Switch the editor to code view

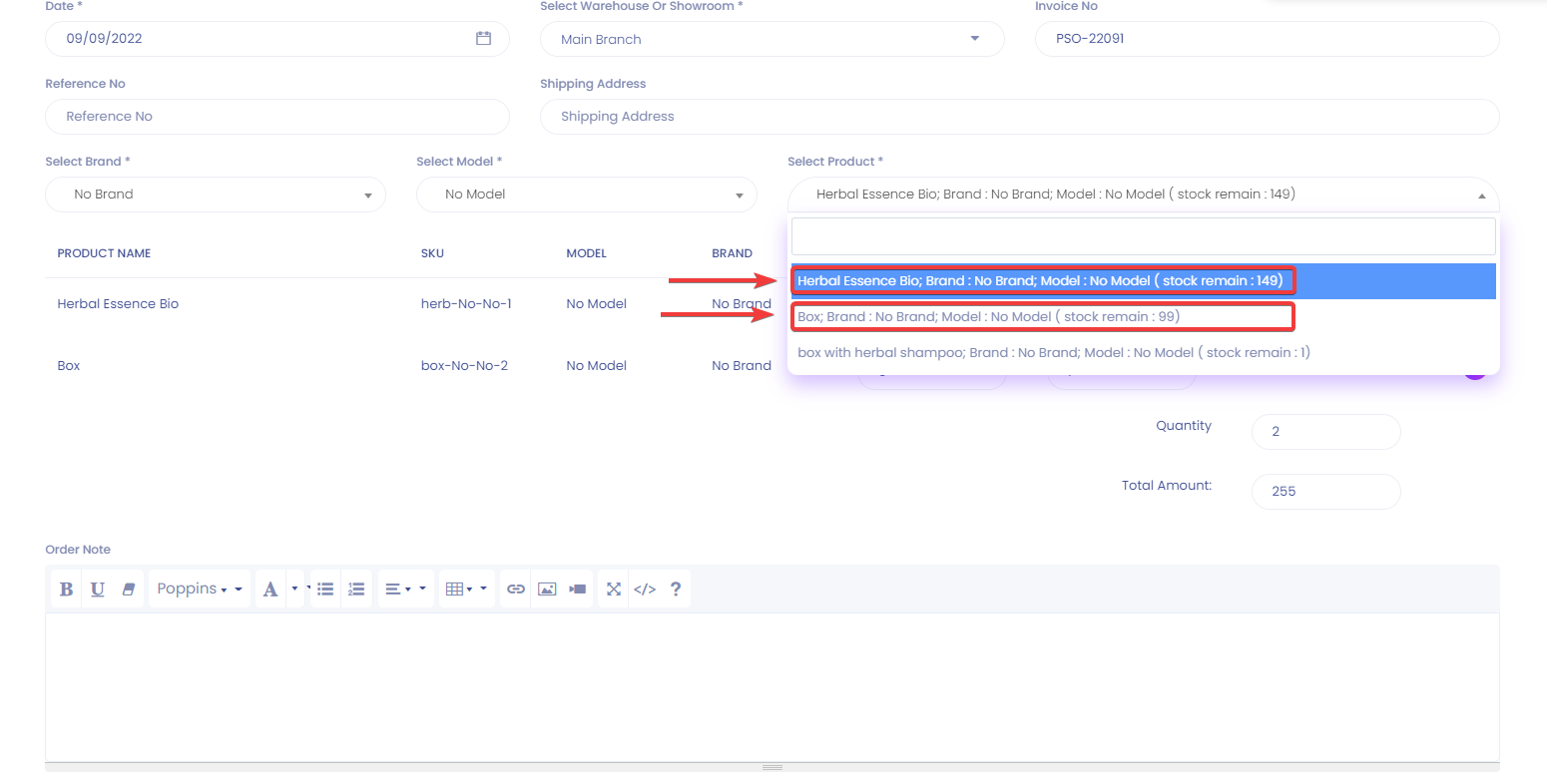coord(645,588)
